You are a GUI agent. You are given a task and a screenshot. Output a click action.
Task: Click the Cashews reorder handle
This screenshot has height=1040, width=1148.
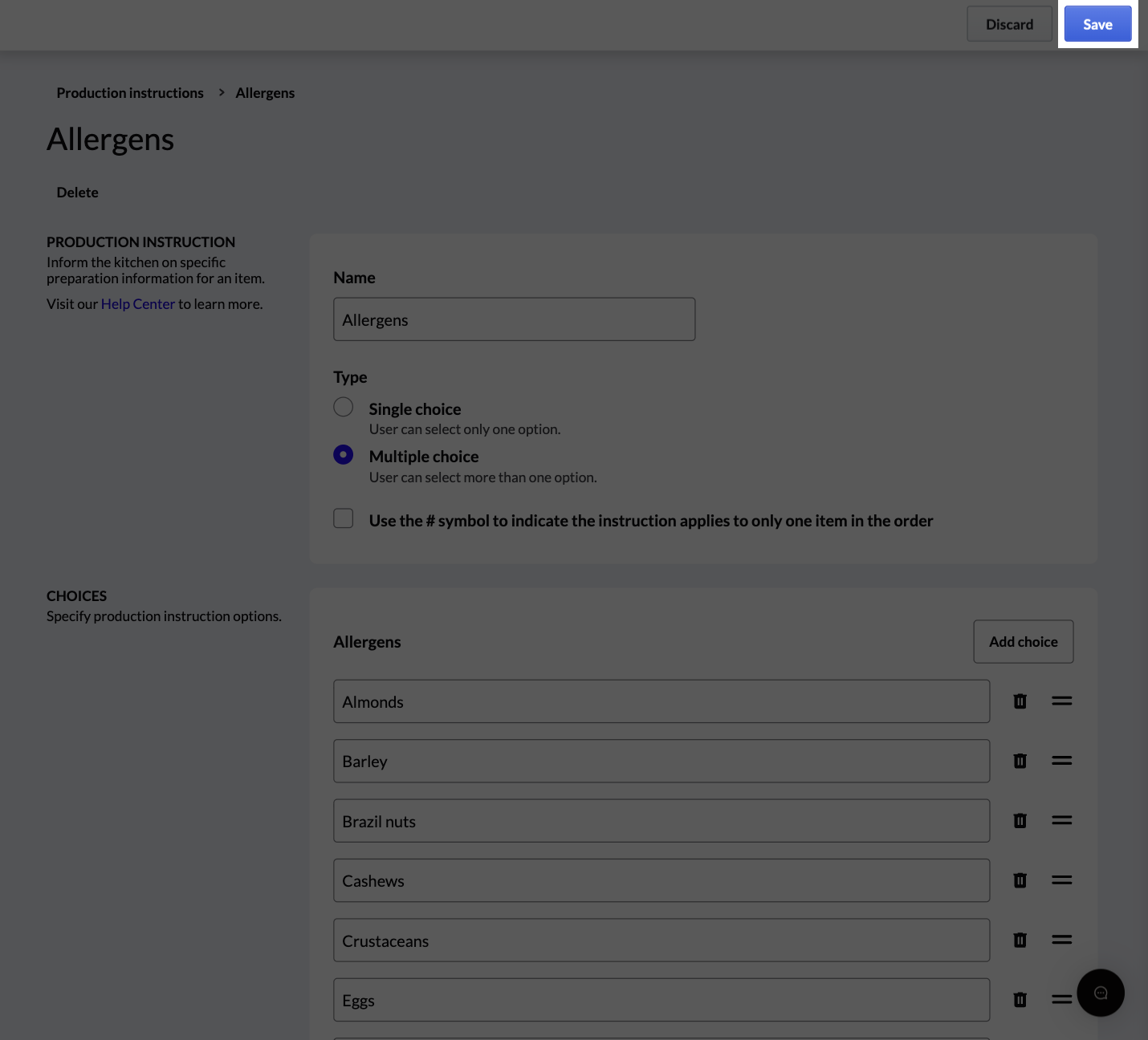click(x=1062, y=880)
